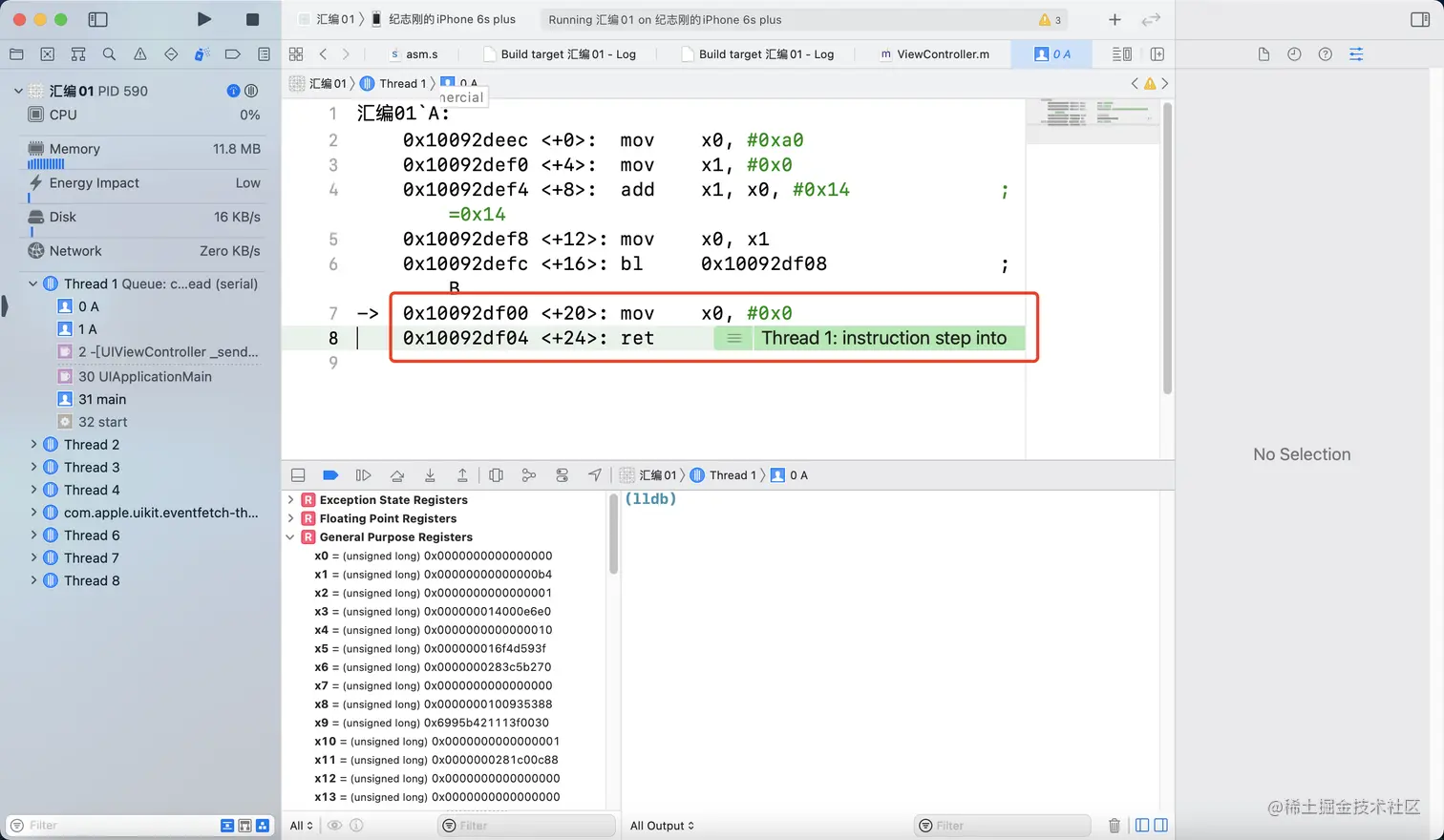
Task: Choose the 汇编01 scheme in toolbar
Action: [327, 19]
